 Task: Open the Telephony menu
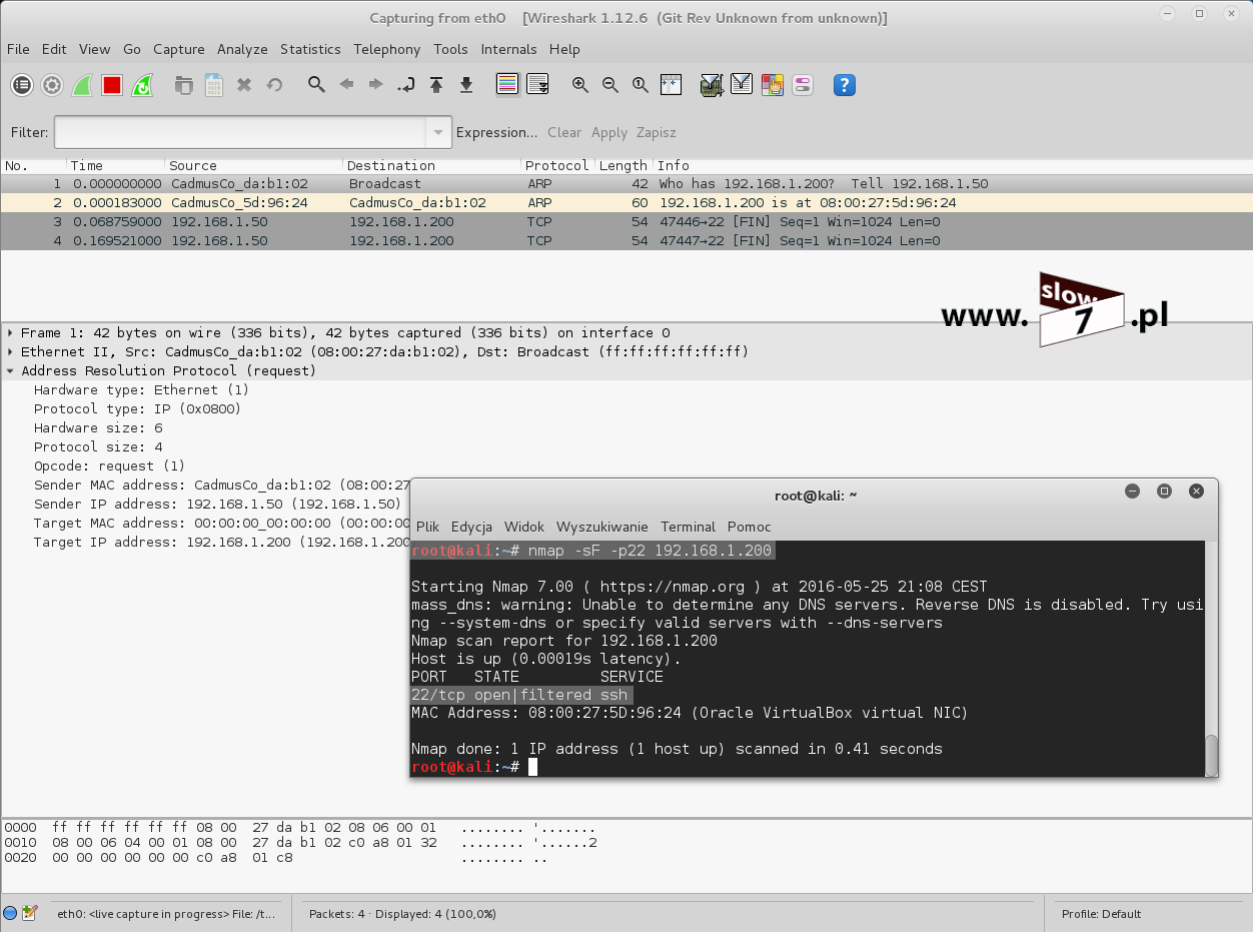pos(387,49)
